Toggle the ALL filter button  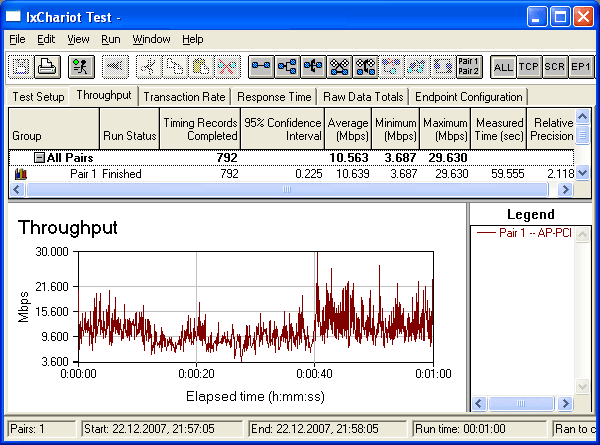(x=503, y=67)
